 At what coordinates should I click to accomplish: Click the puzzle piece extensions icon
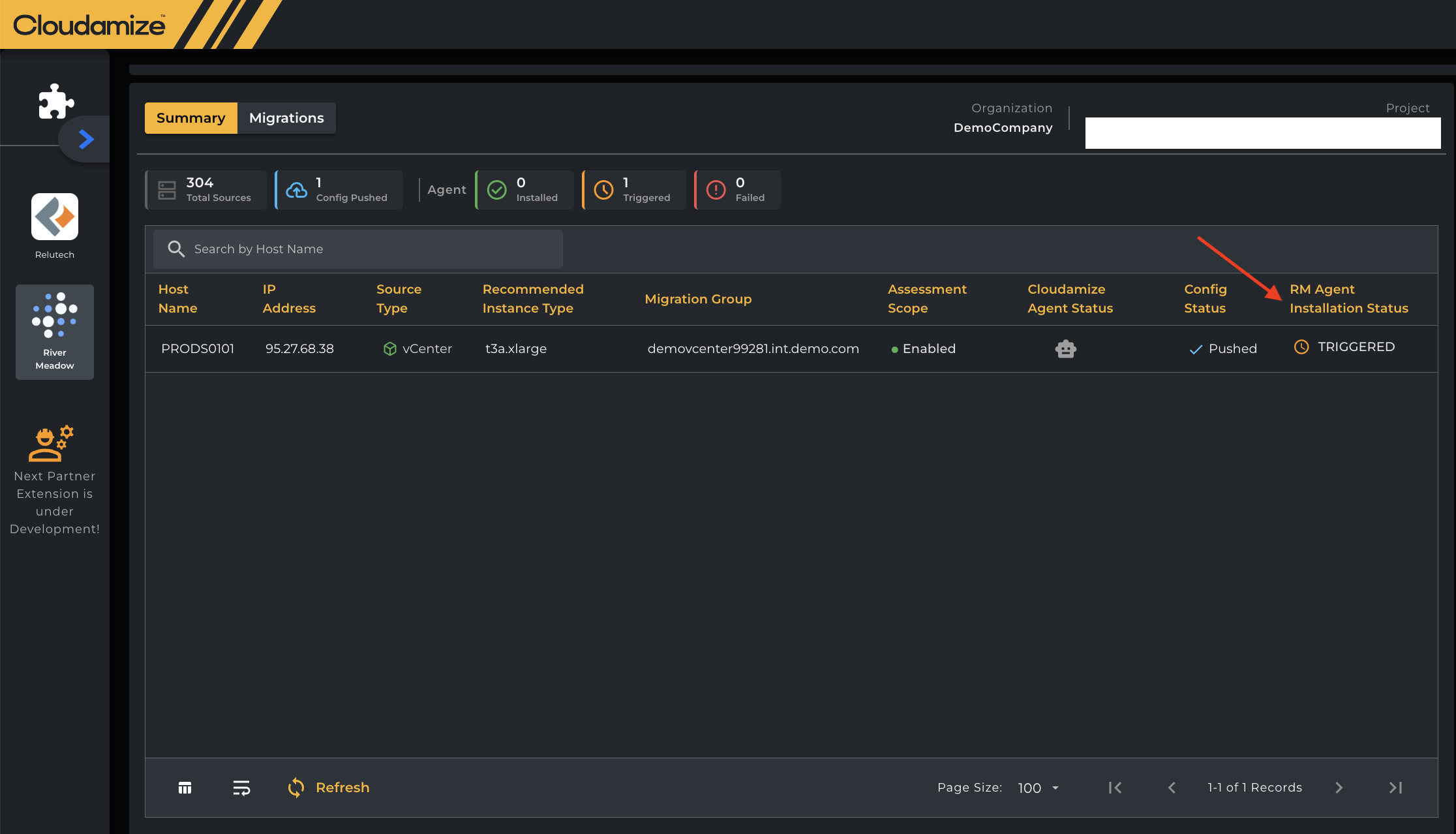56,101
